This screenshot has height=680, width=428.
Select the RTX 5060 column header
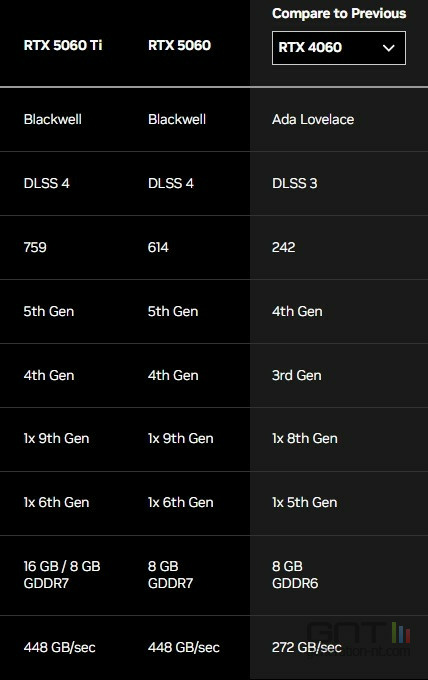(x=179, y=45)
